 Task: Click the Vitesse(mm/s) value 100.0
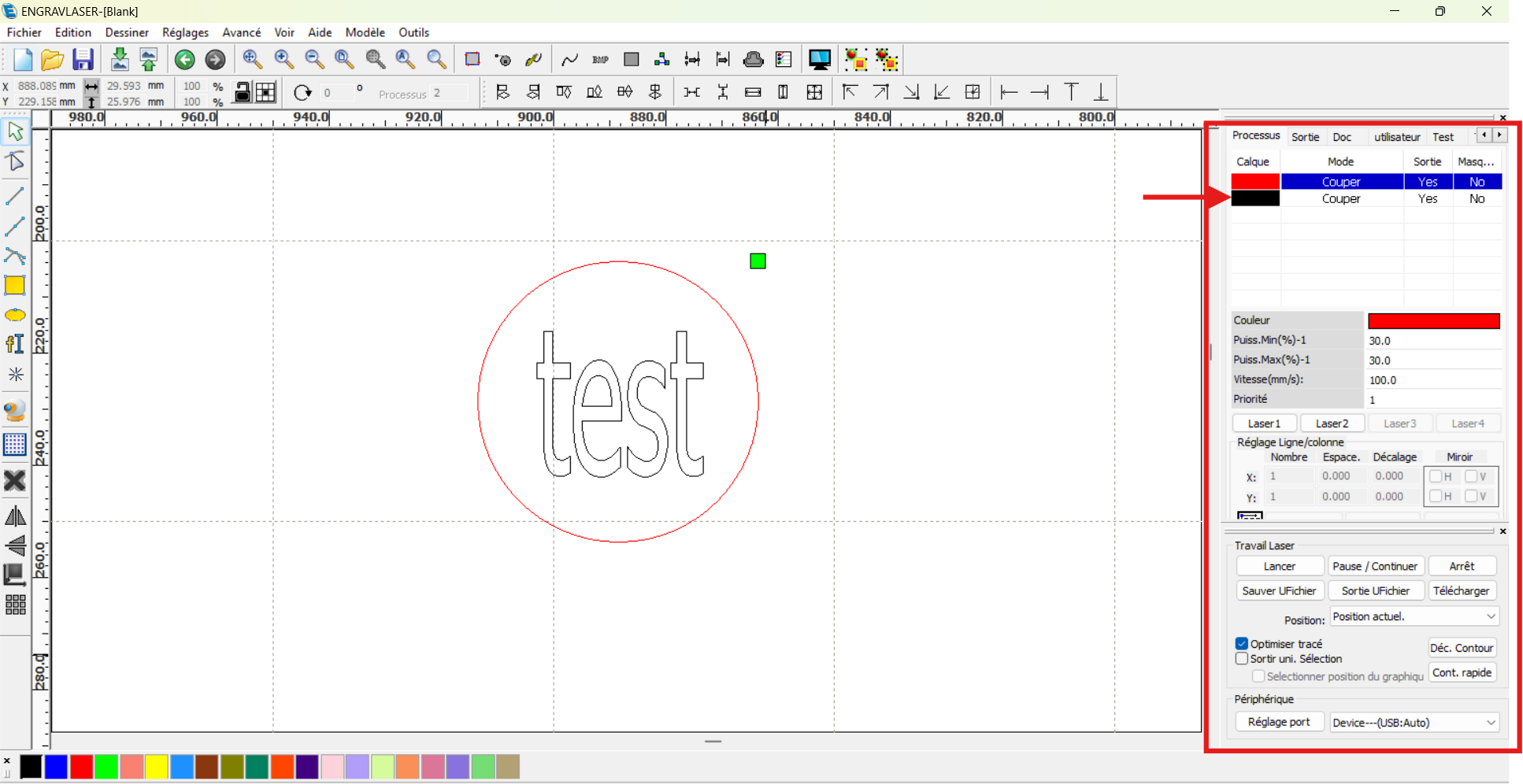click(x=1433, y=379)
